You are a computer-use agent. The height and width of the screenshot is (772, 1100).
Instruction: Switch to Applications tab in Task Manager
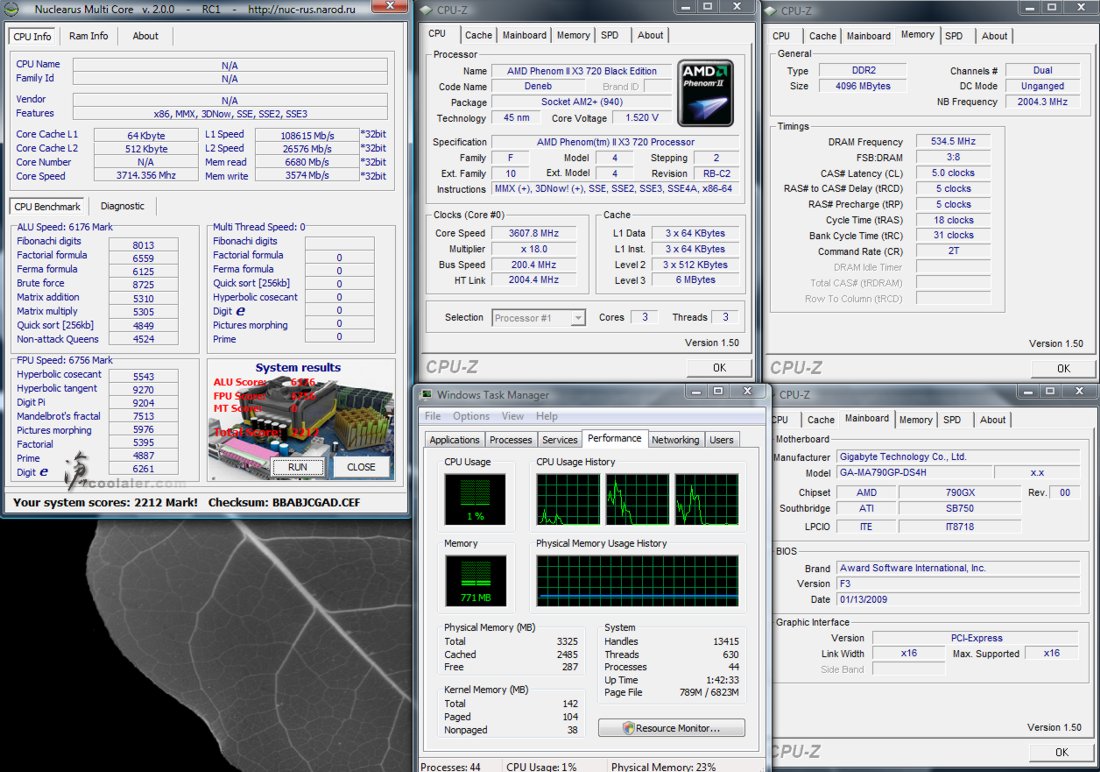pos(455,440)
